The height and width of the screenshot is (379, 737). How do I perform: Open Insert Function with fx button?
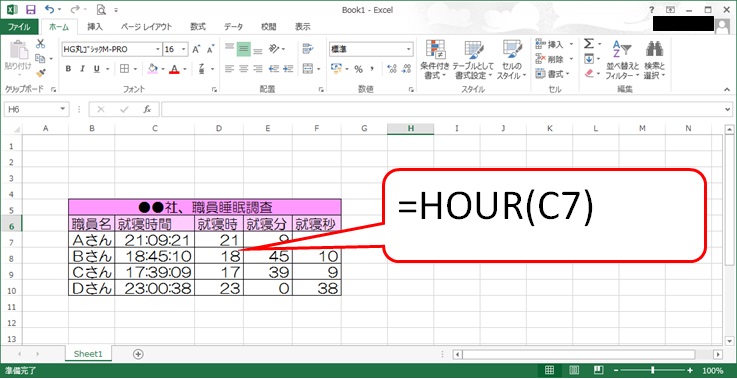[x=147, y=109]
